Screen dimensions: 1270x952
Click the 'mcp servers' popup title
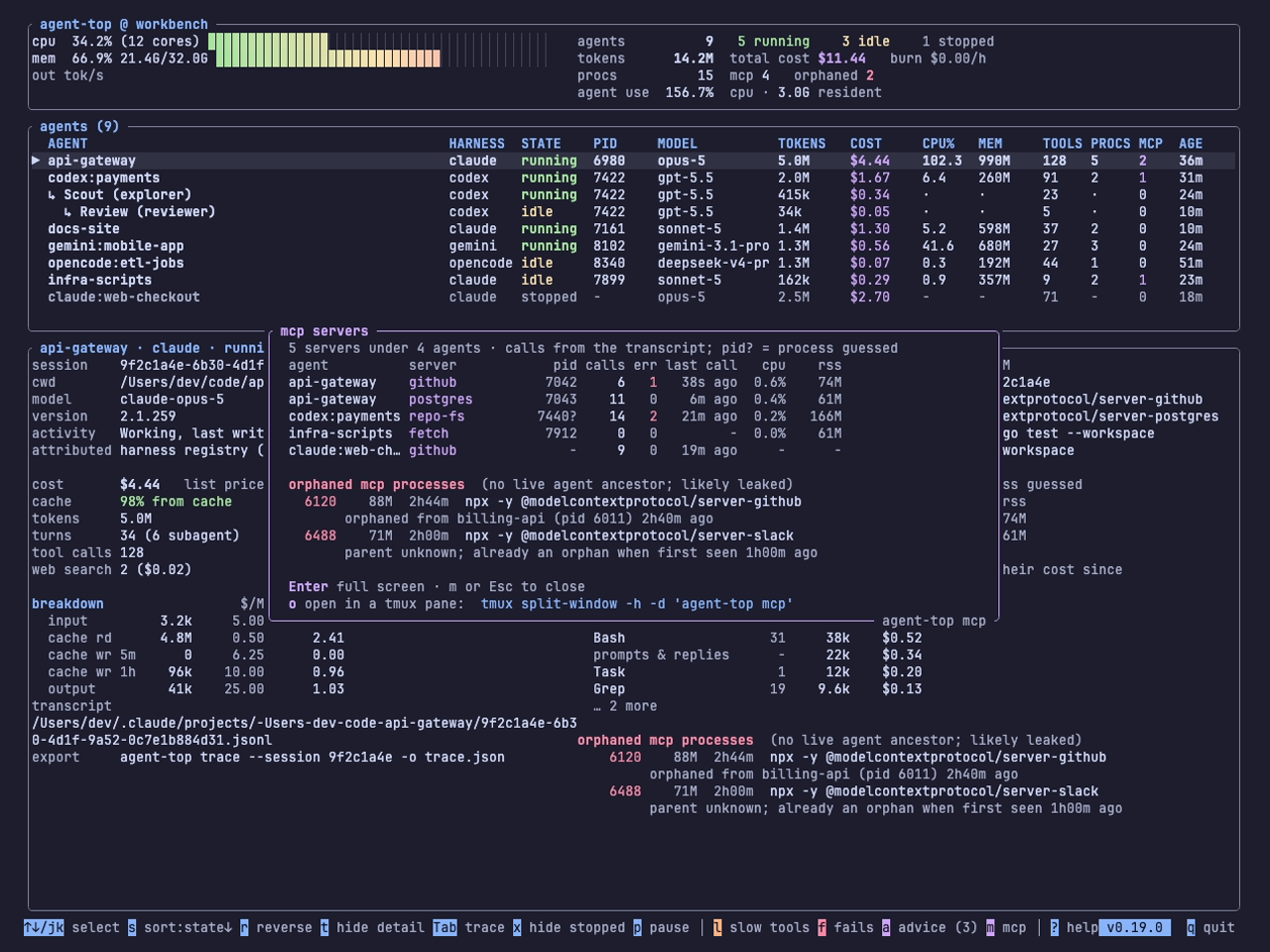324,331
